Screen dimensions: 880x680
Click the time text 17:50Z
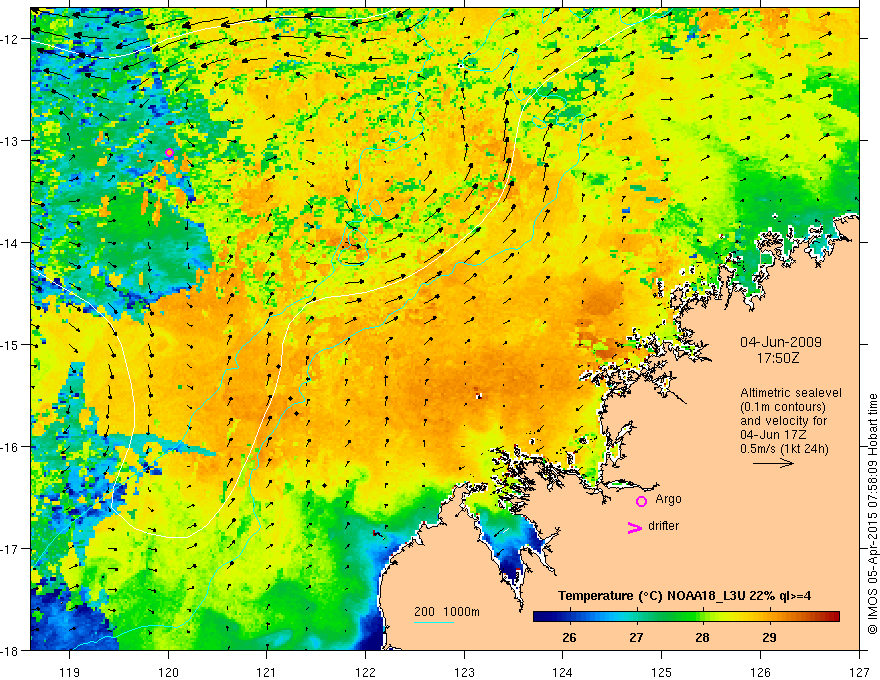tap(778, 358)
